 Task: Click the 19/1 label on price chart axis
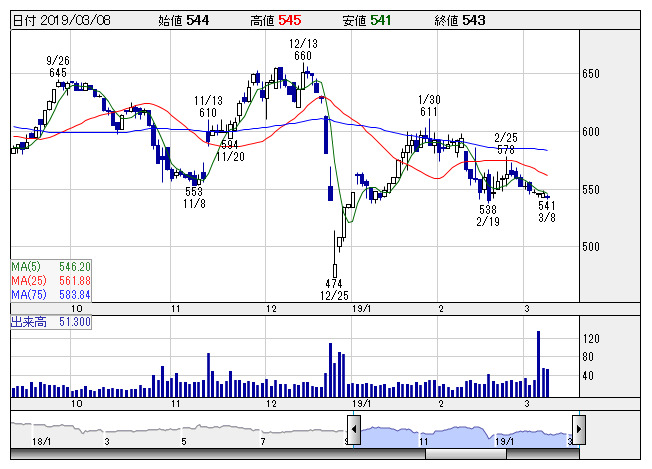pos(361,309)
